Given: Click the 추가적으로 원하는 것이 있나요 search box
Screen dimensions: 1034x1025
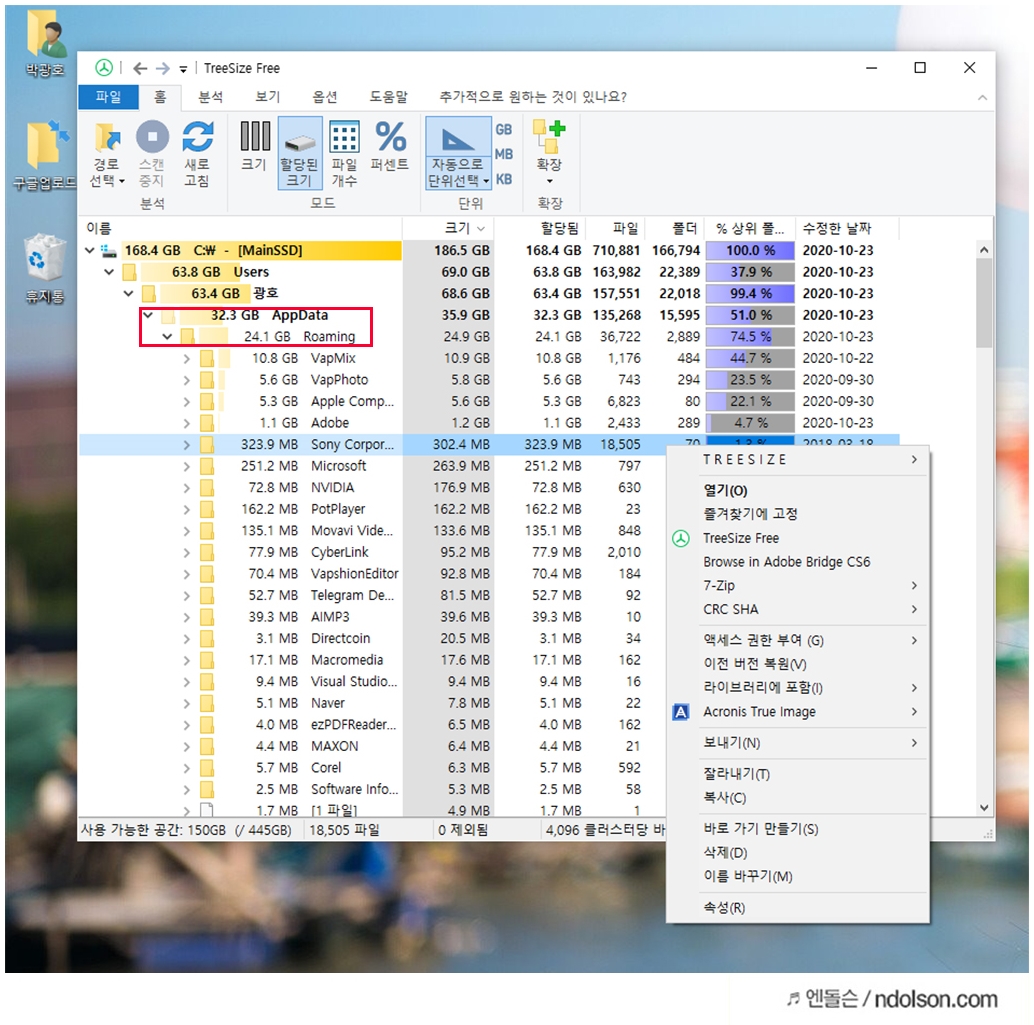Looking at the screenshot, I should point(533,96).
